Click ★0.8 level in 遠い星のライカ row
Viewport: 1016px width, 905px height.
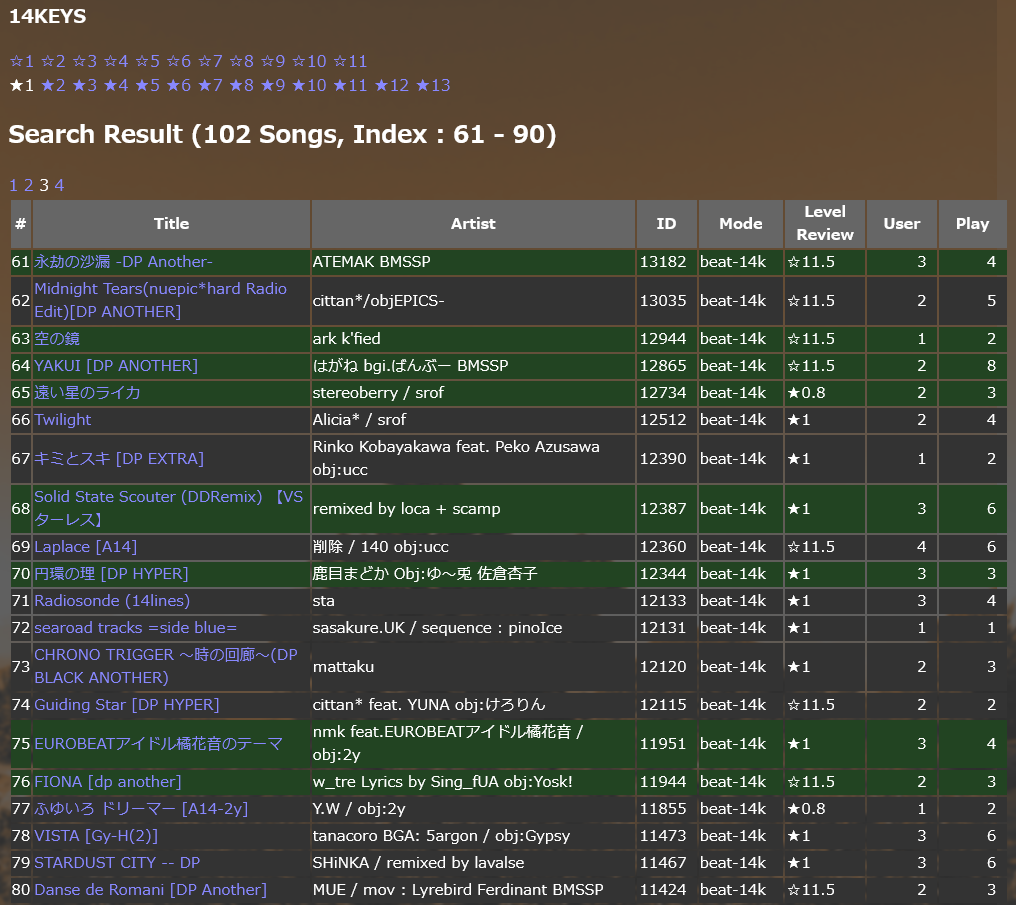[806, 393]
